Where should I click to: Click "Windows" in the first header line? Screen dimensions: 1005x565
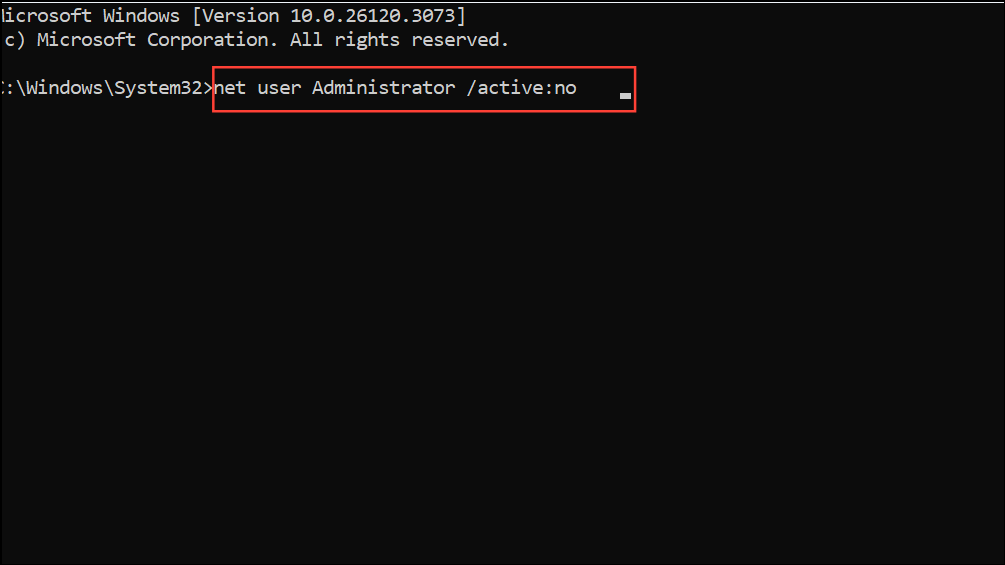[141, 15]
